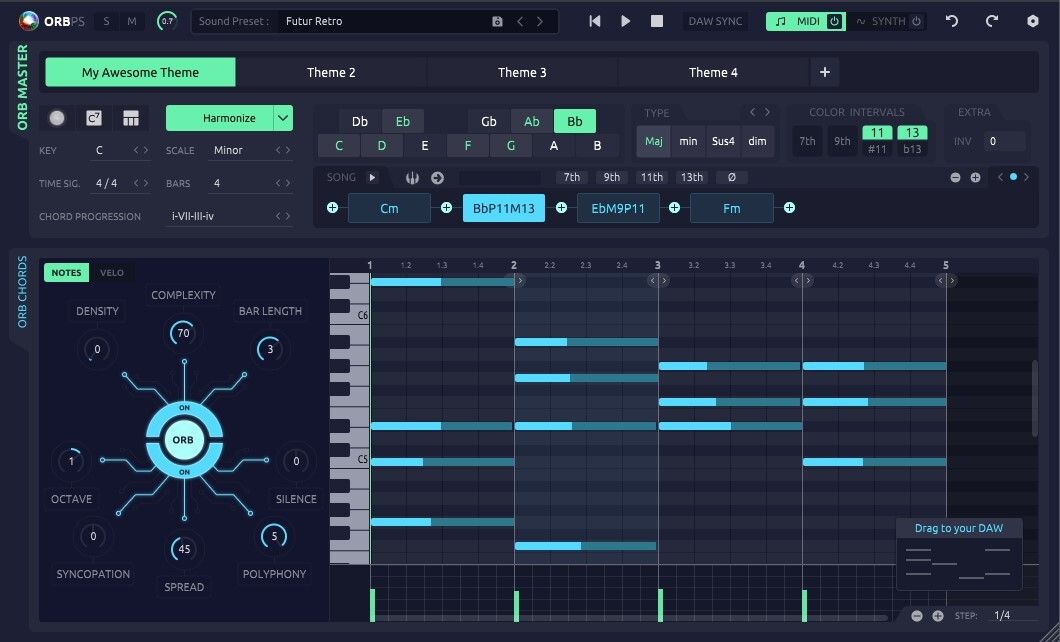The image size is (1060, 642).
Task: Click the grid layout icon next to C7
Action: [x=129, y=118]
